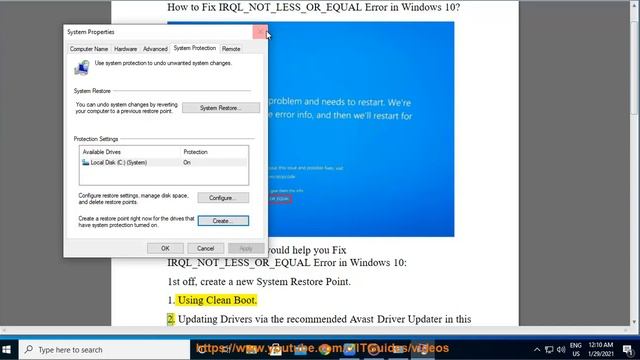Click Create... to make a restore point
Image resolution: width=640 pixels, height=360 pixels.
click(223, 221)
